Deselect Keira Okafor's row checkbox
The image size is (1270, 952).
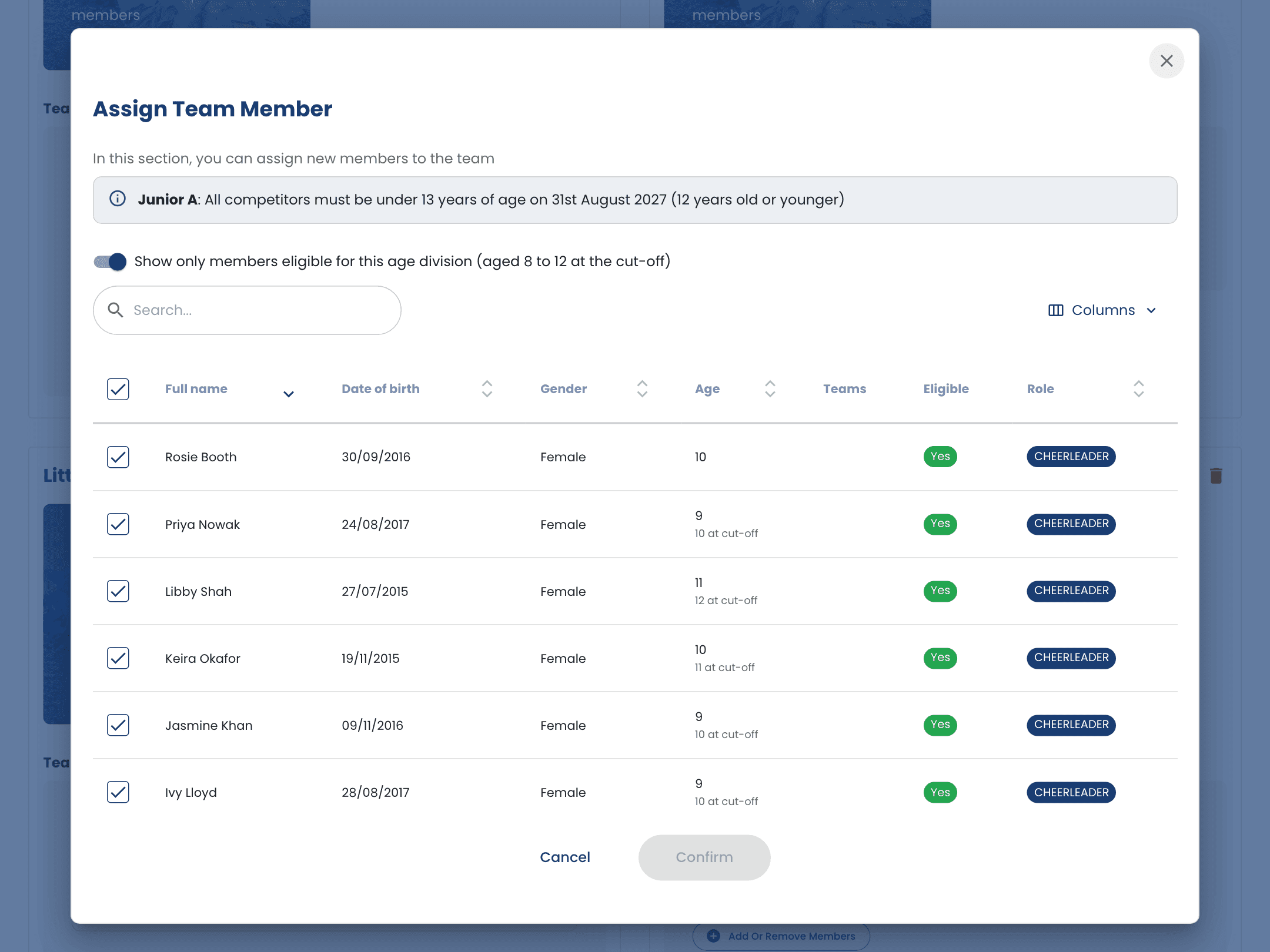(118, 658)
